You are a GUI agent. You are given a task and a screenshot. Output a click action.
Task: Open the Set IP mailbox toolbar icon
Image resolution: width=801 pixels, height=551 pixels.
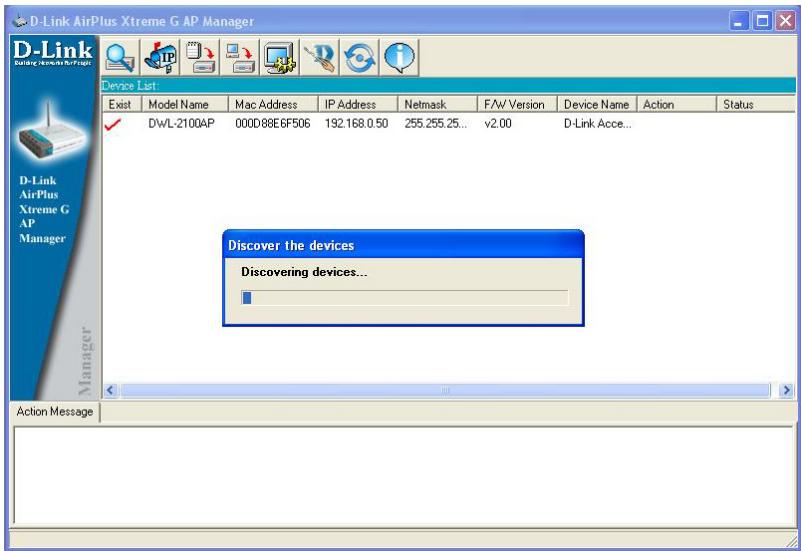point(160,57)
